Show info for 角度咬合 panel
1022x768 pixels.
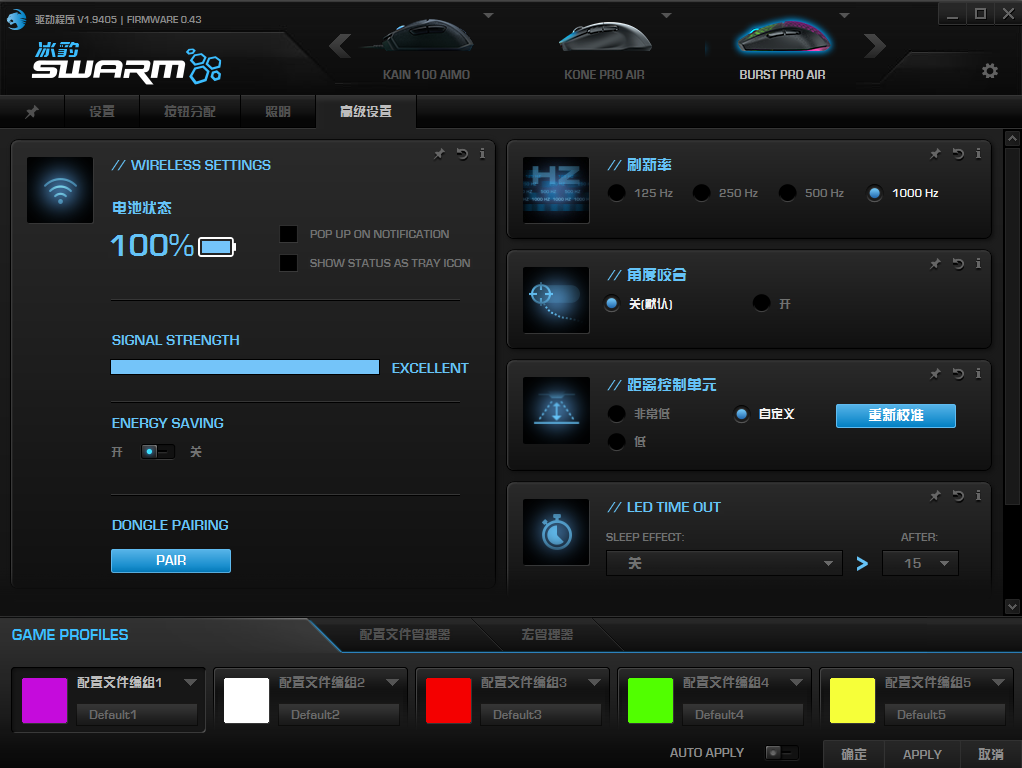[x=978, y=264]
